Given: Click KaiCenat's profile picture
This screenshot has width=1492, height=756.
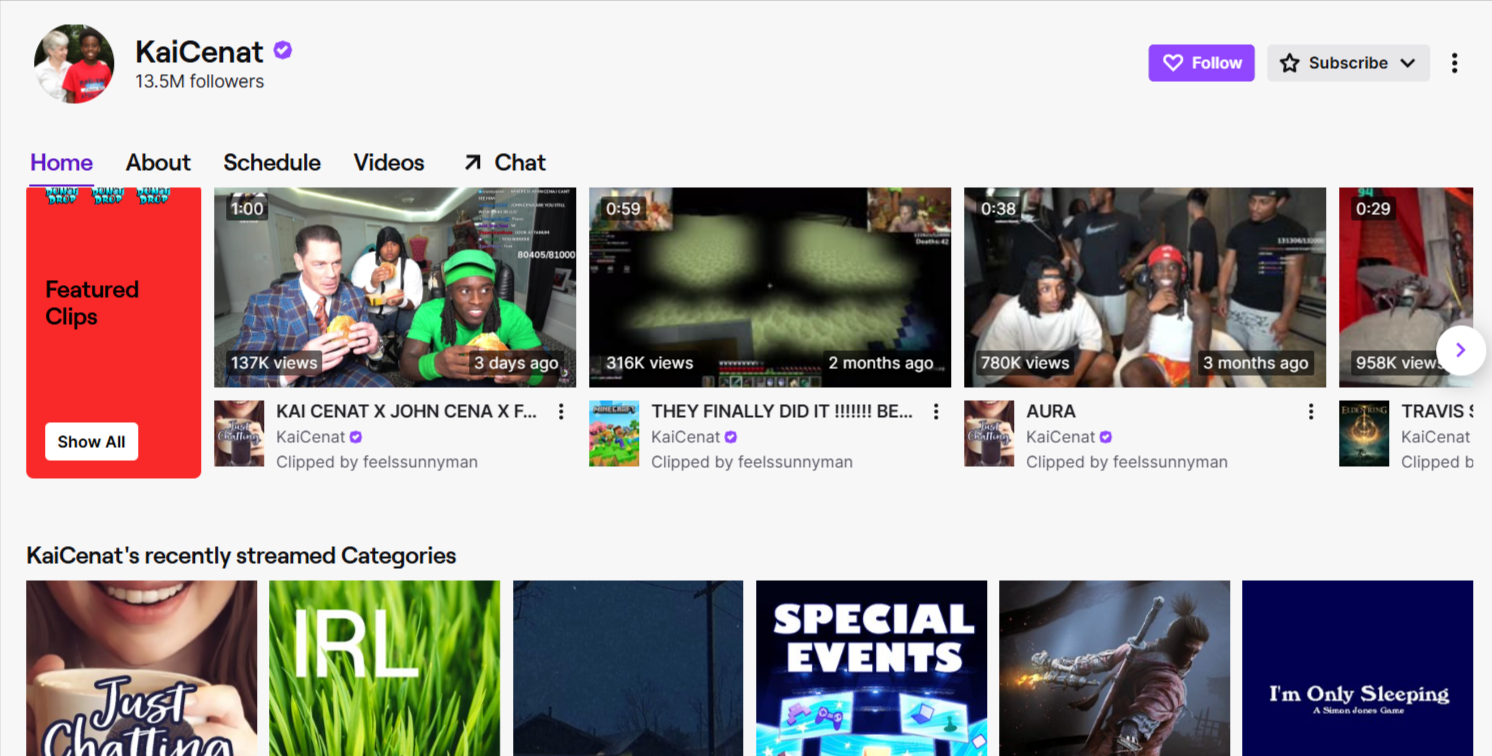Looking at the screenshot, I should coord(74,63).
